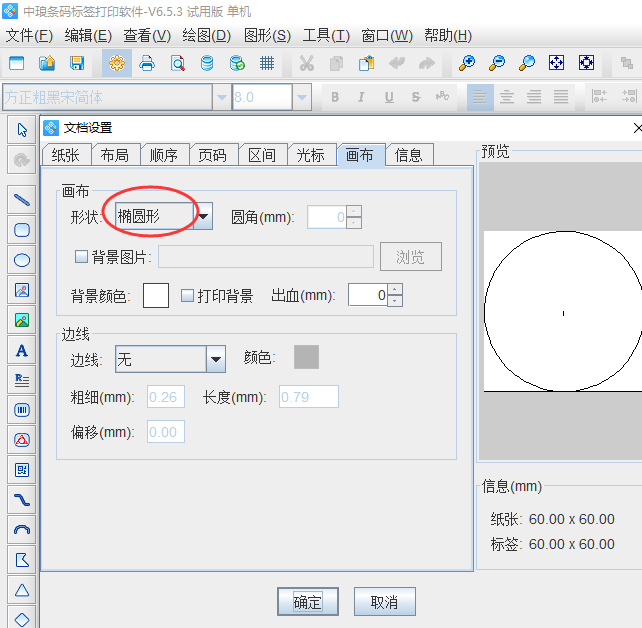Click the zoom in magnifier icon
This screenshot has height=628, width=642.
pos(467,63)
